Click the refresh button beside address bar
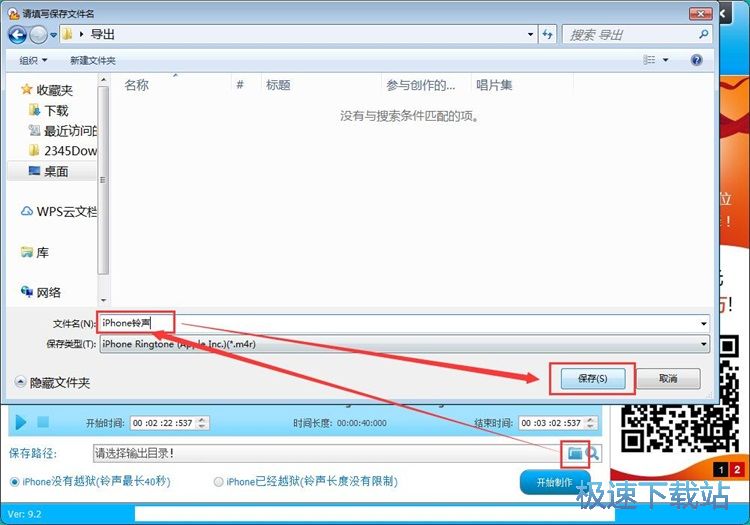The width and height of the screenshot is (750, 525). point(547,34)
